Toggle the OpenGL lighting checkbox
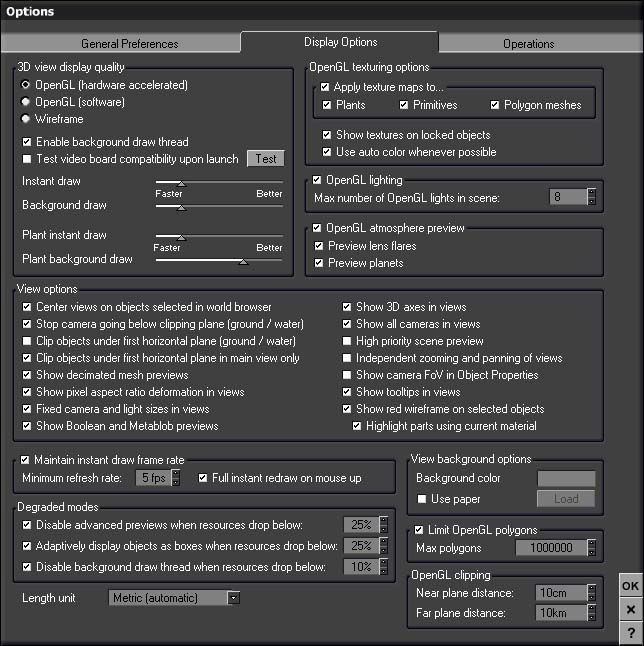Viewport: 644px width, 646px height. 317,180
